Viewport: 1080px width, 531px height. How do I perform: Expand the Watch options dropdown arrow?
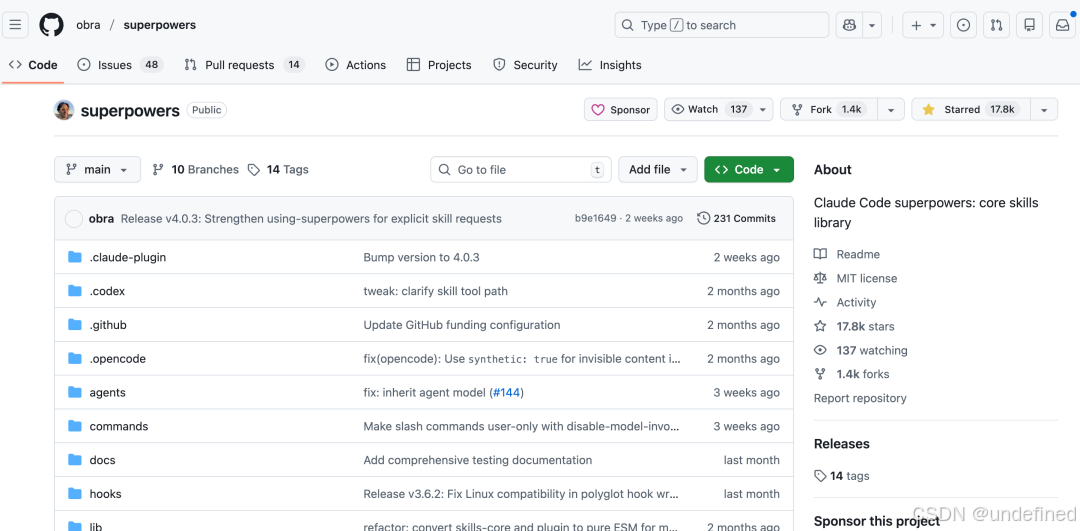coord(763,110)
